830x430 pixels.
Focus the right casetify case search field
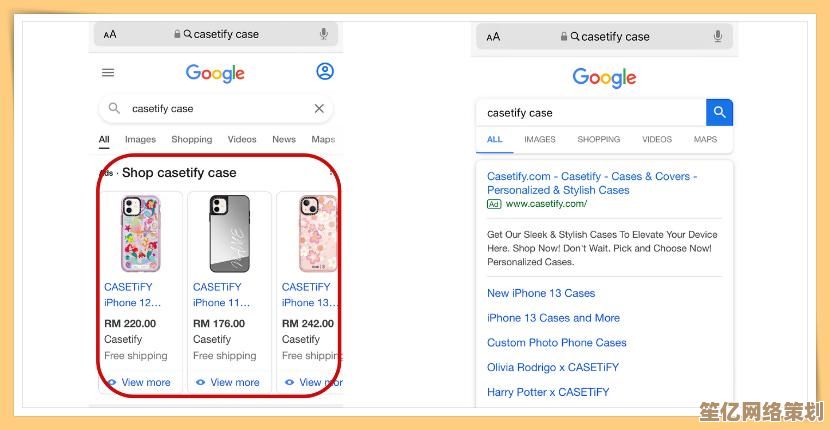coord(591,112)
